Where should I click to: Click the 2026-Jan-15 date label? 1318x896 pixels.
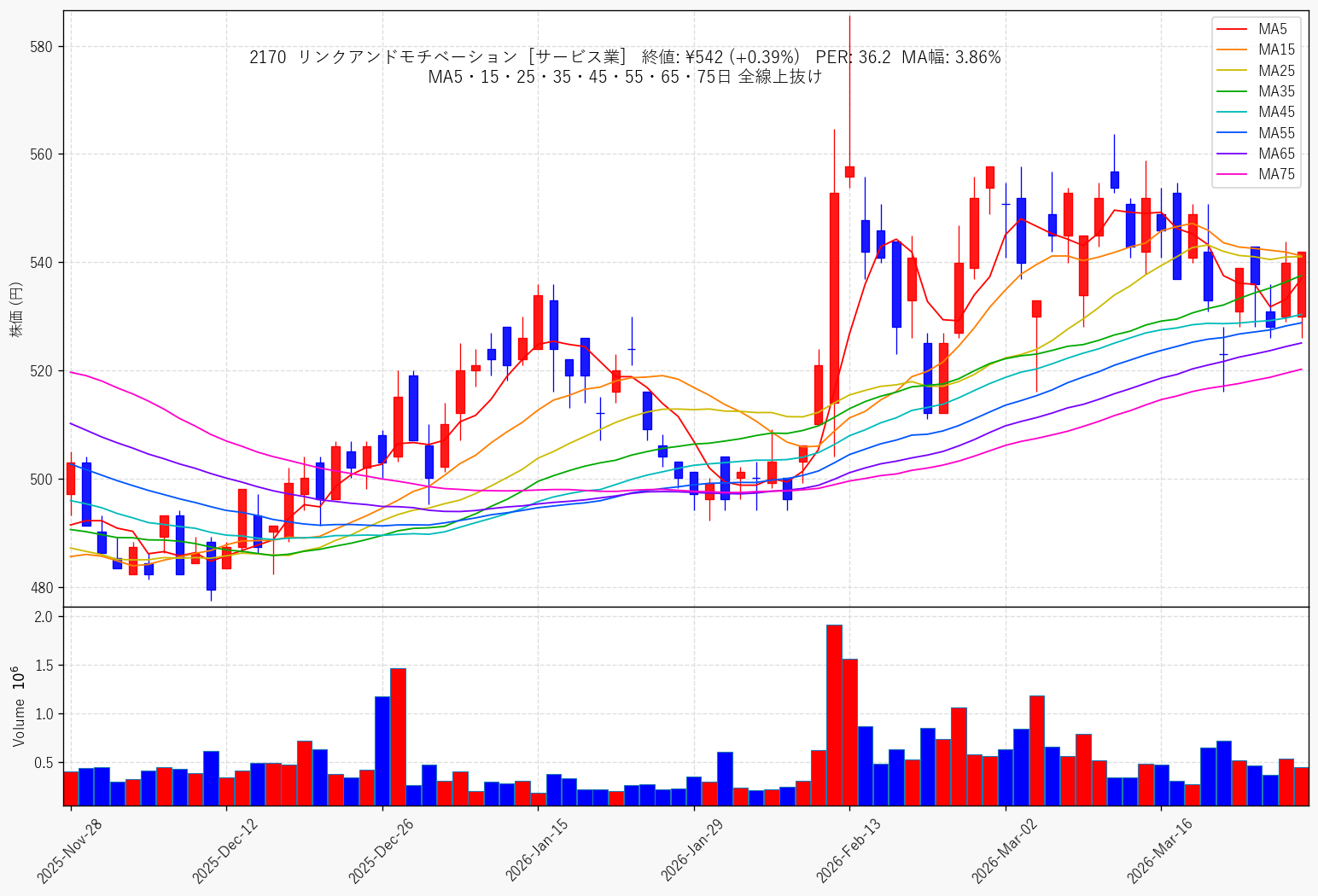coord(537,851)
